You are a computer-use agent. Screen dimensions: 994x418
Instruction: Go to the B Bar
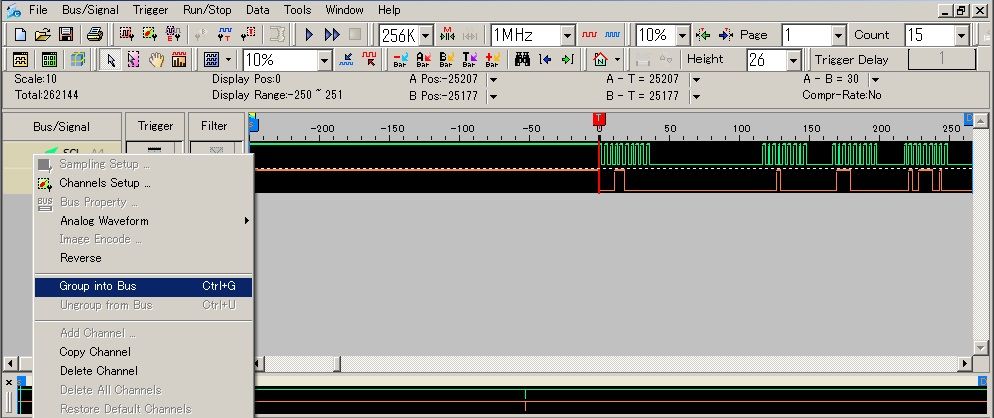pos(446,60)
